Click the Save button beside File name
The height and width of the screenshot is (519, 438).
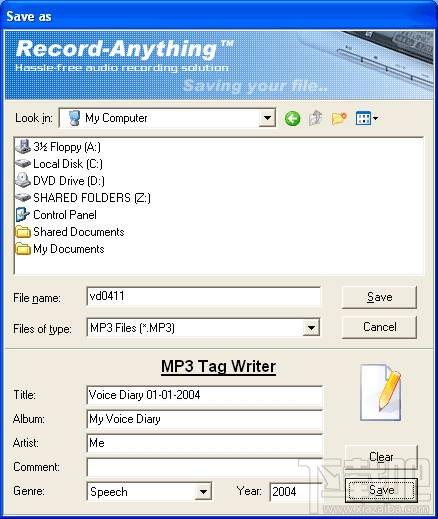click(x=379, y=297)
